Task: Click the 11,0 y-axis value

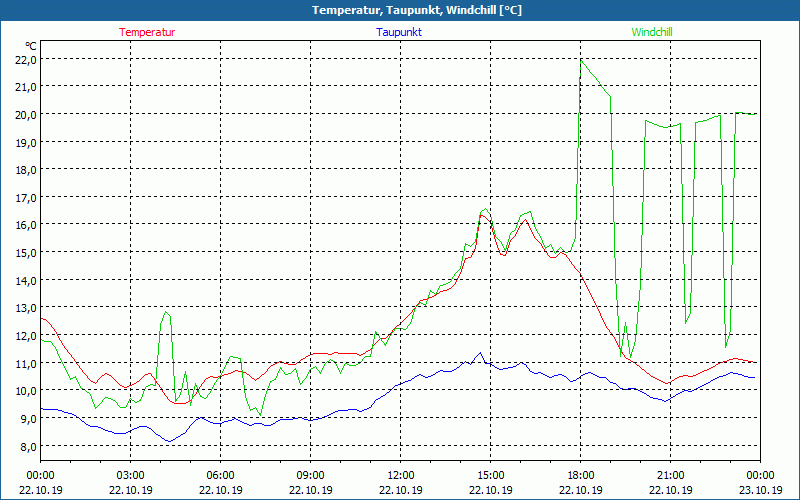Action: pos(27,364)
